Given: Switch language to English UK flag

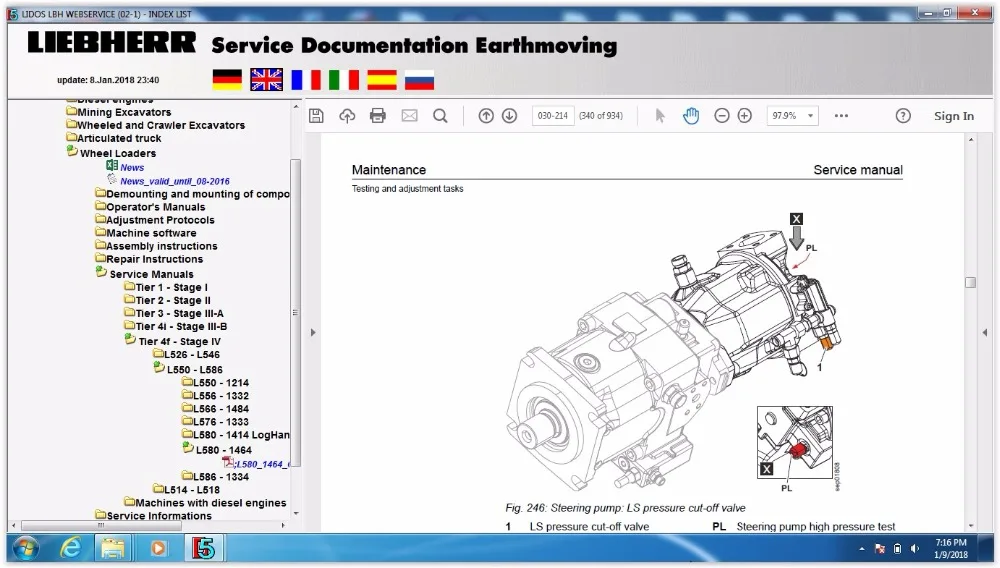Looking at the screenshot, I should tap(266, 80).
